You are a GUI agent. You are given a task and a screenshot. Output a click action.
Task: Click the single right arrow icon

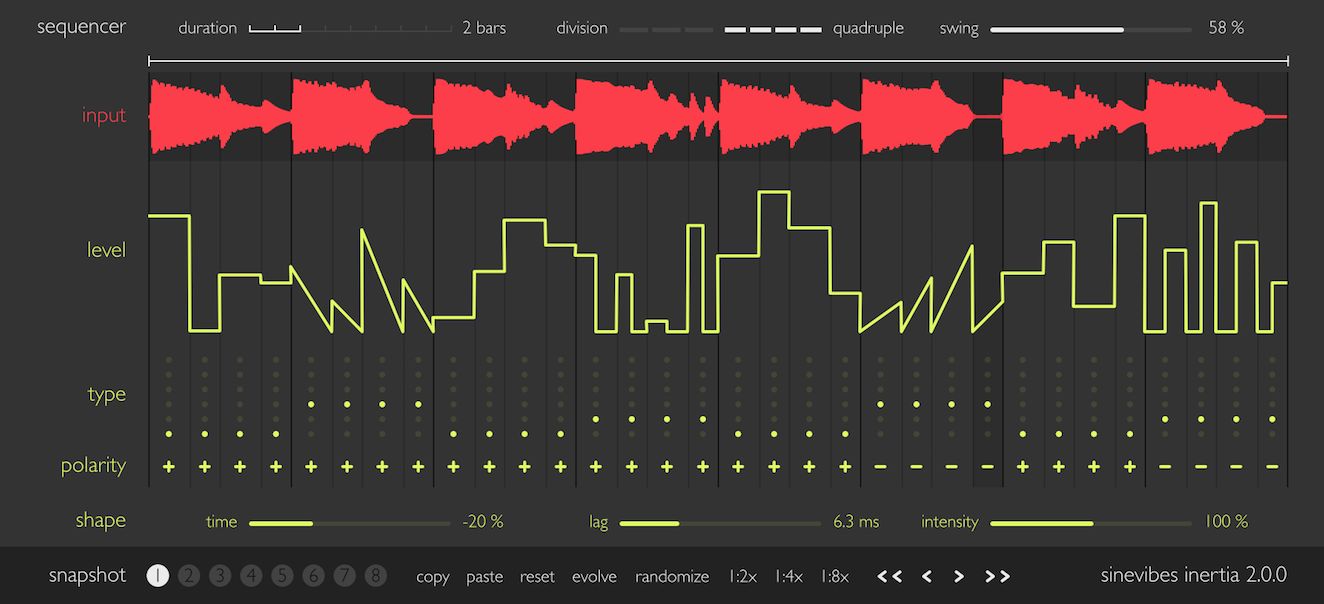(959, 576)
